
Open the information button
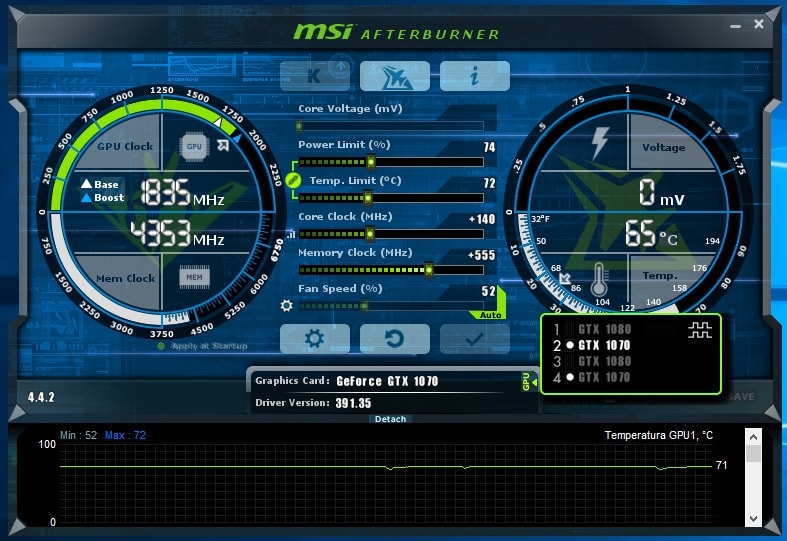point(475,76)
